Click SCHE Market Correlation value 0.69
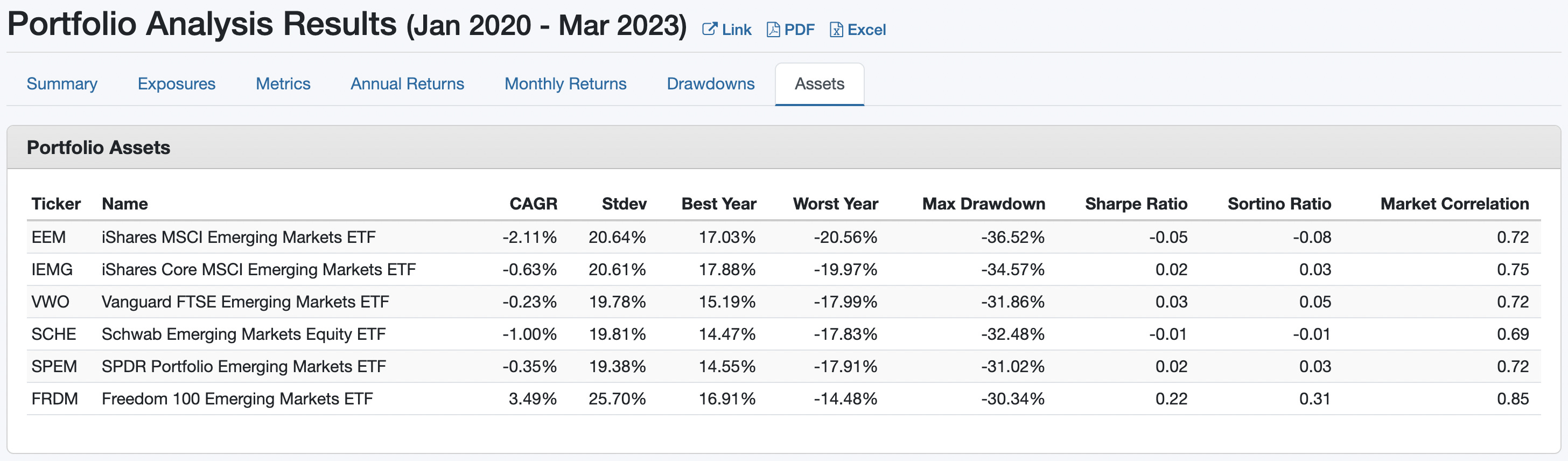This screenshot has height=461, width=1568. pos(1513,334)
